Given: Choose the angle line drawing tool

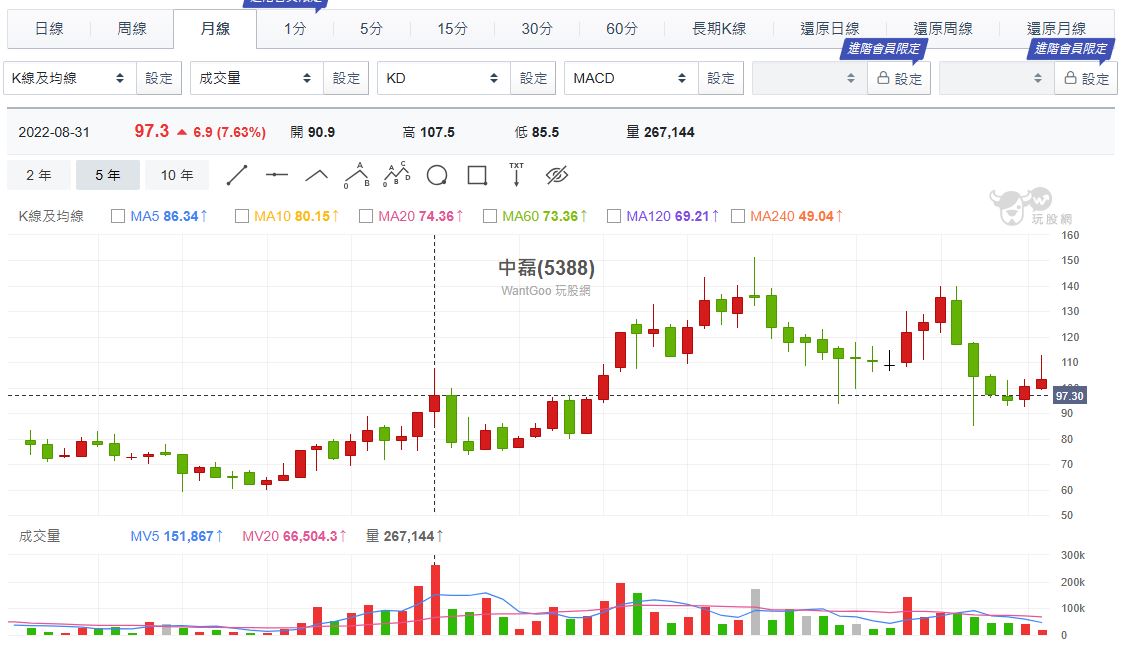Looking at the screenshot, I should 317,176.
